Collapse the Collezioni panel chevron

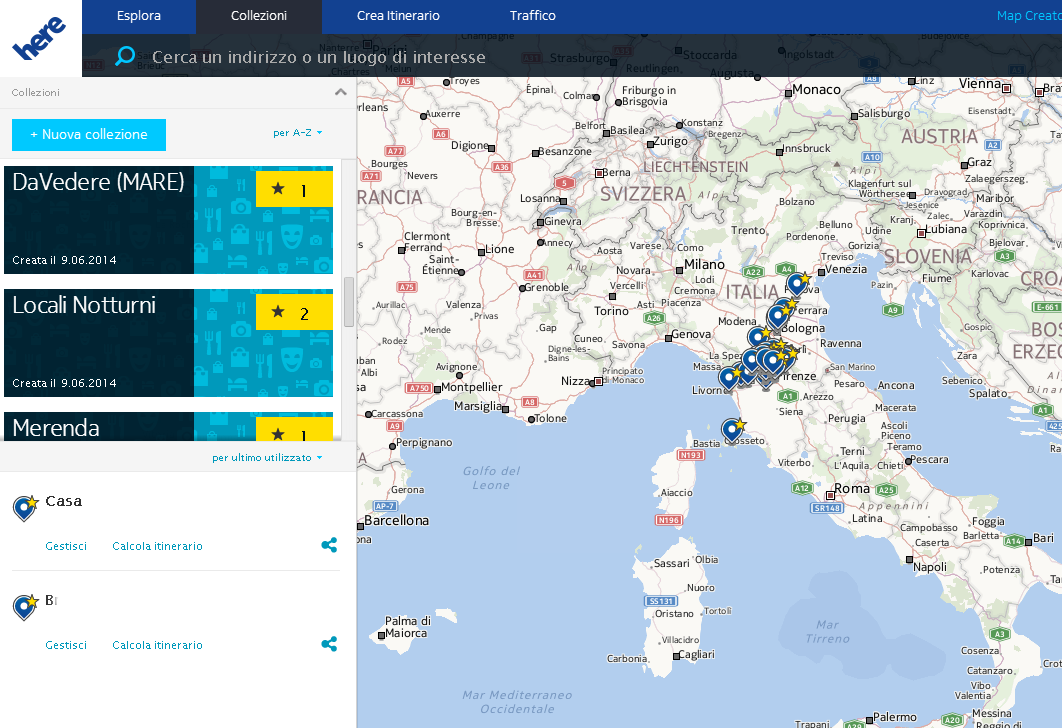[x=341, y=92]
